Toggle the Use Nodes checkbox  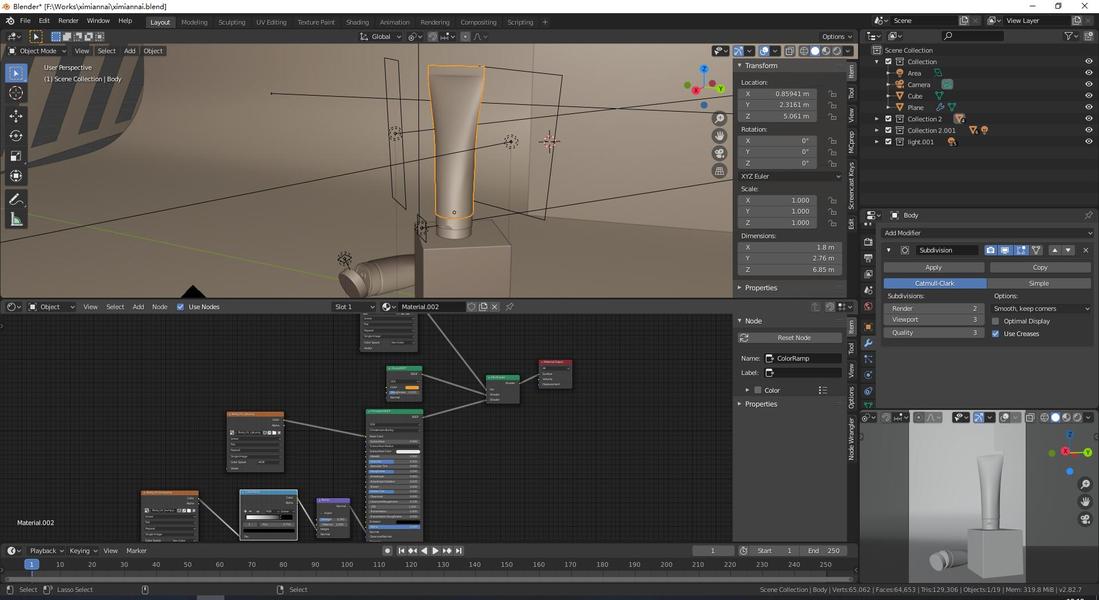180,307
